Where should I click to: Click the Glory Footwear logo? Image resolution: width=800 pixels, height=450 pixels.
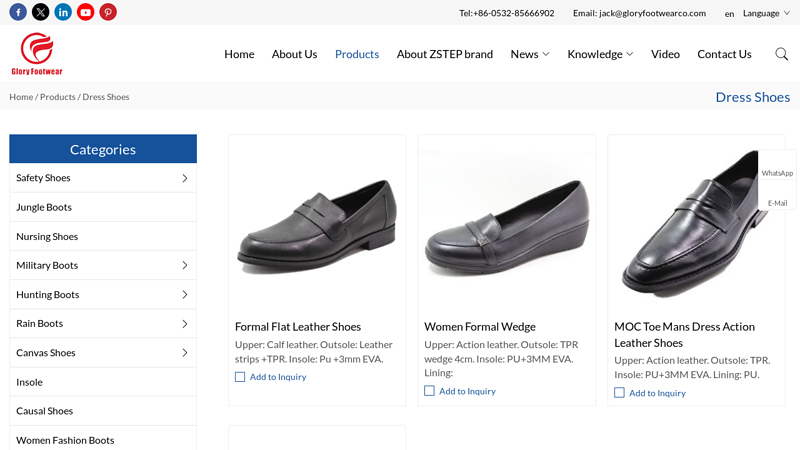(x=37, y=54)
